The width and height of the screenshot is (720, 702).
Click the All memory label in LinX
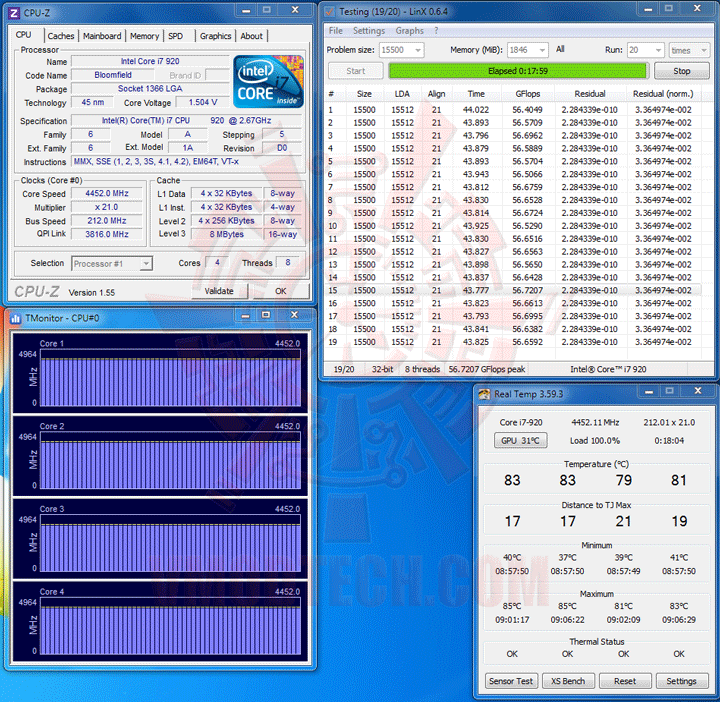[560, 49]
